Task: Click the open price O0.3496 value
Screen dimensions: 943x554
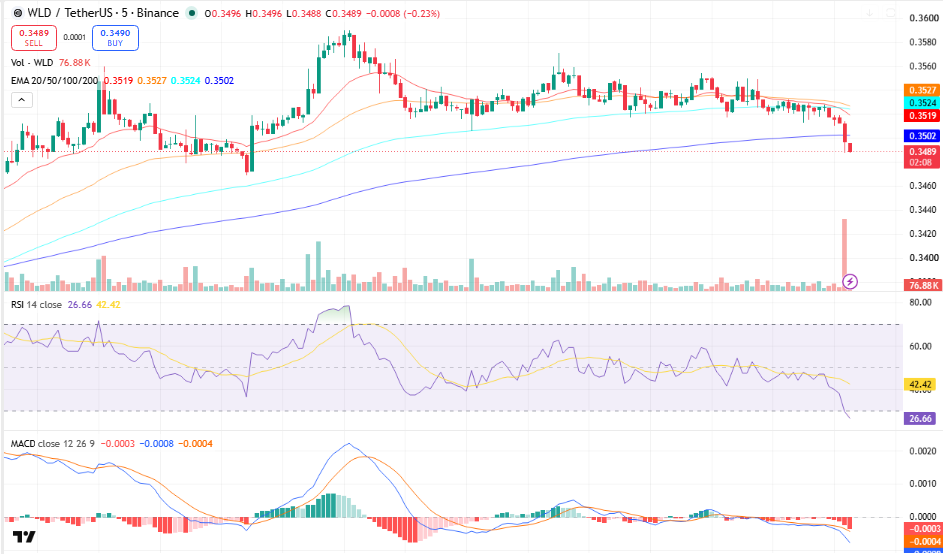Action: tap(224, 13)
